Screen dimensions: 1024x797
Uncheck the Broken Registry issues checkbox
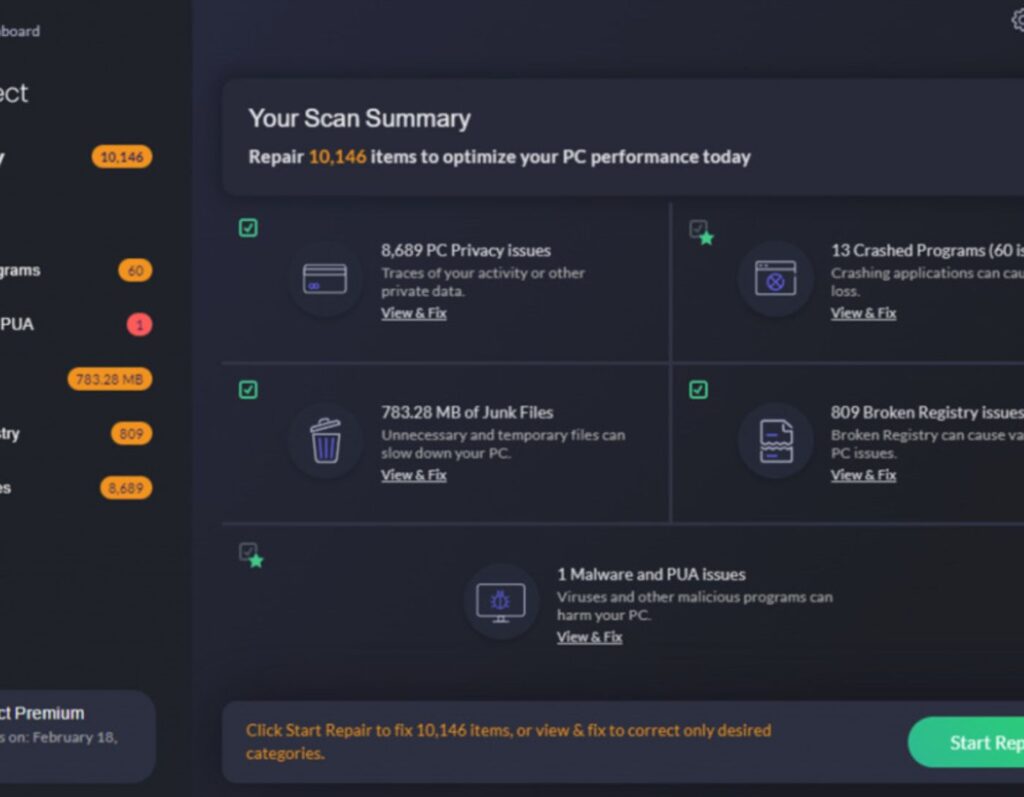pos(698,390)
